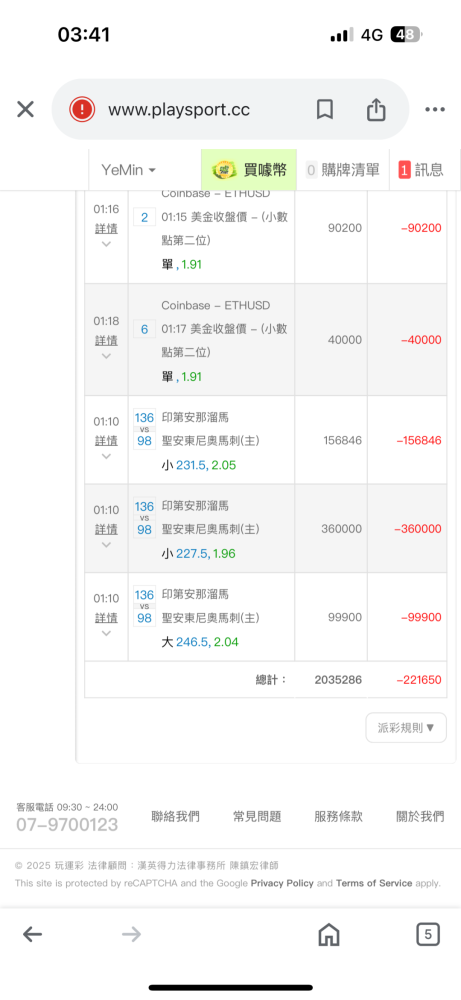The width and height of the screenshot is (461, 1000).
Task: Tap the bookmark icon in address bar
Action: coord(325,110)
